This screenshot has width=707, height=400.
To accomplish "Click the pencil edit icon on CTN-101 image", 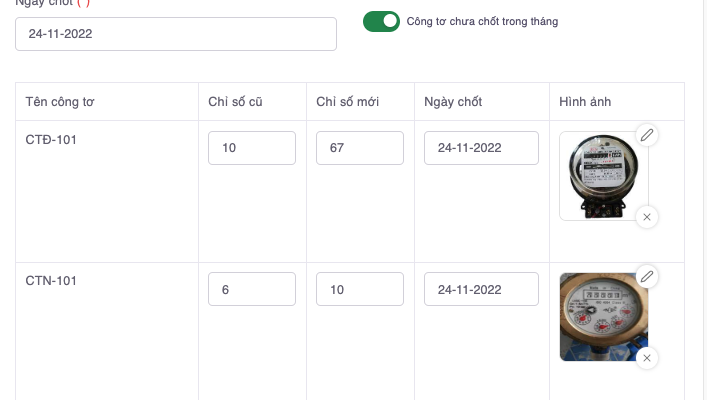I will pos(647,276).
